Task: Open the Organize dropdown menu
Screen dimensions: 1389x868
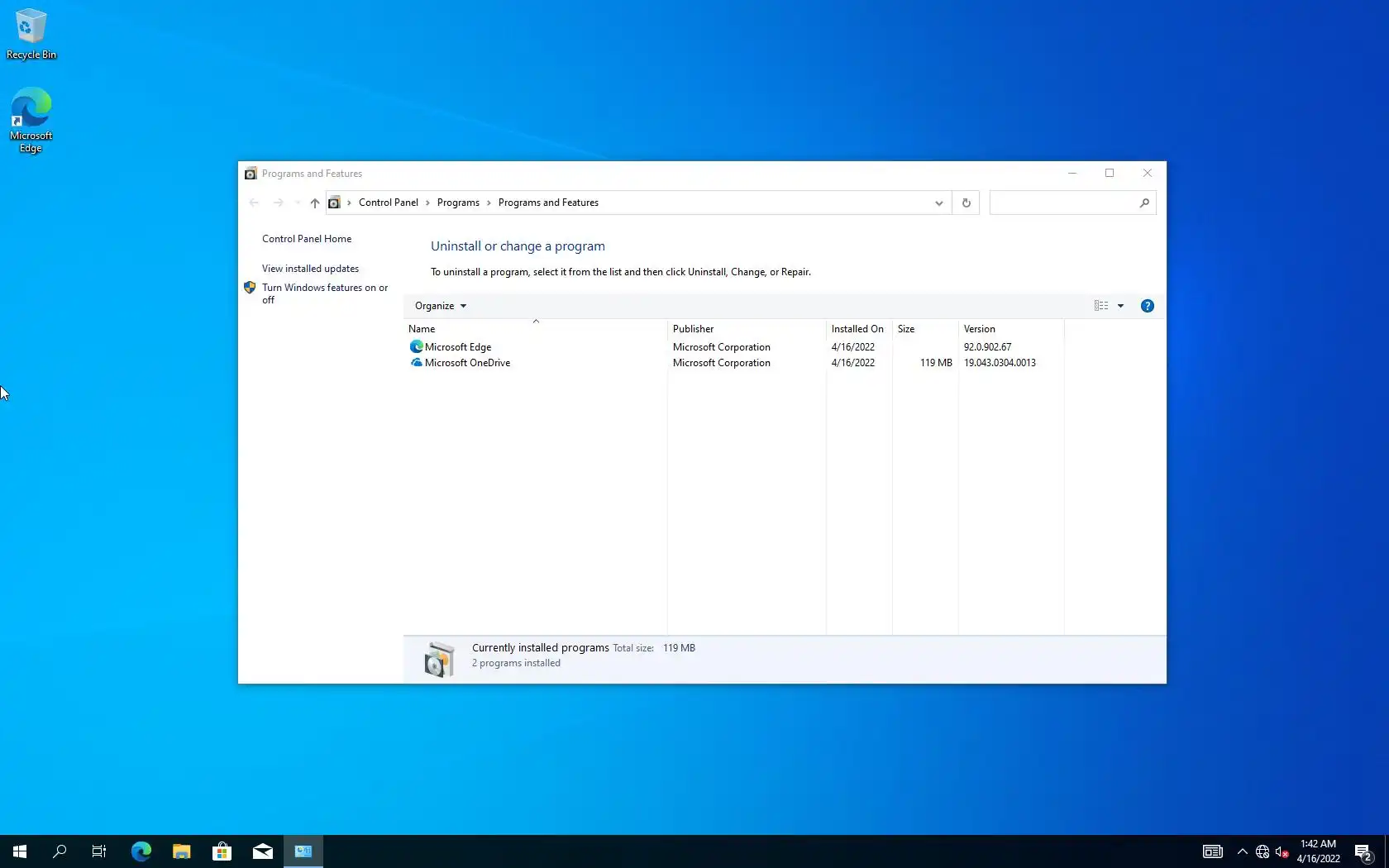Action: [x=441, y=306]
